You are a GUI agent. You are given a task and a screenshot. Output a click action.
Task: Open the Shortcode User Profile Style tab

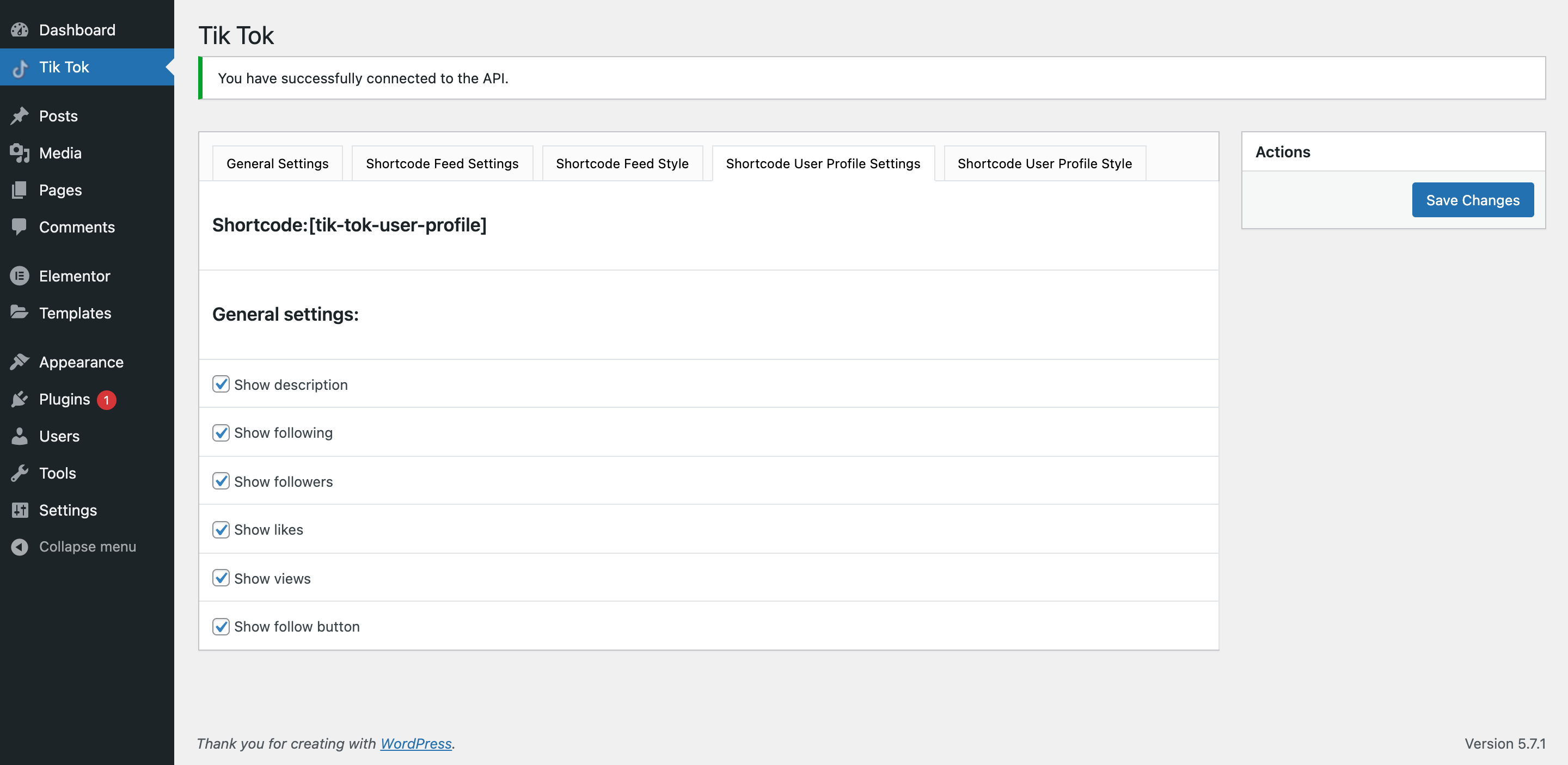tap(1044, 163)
